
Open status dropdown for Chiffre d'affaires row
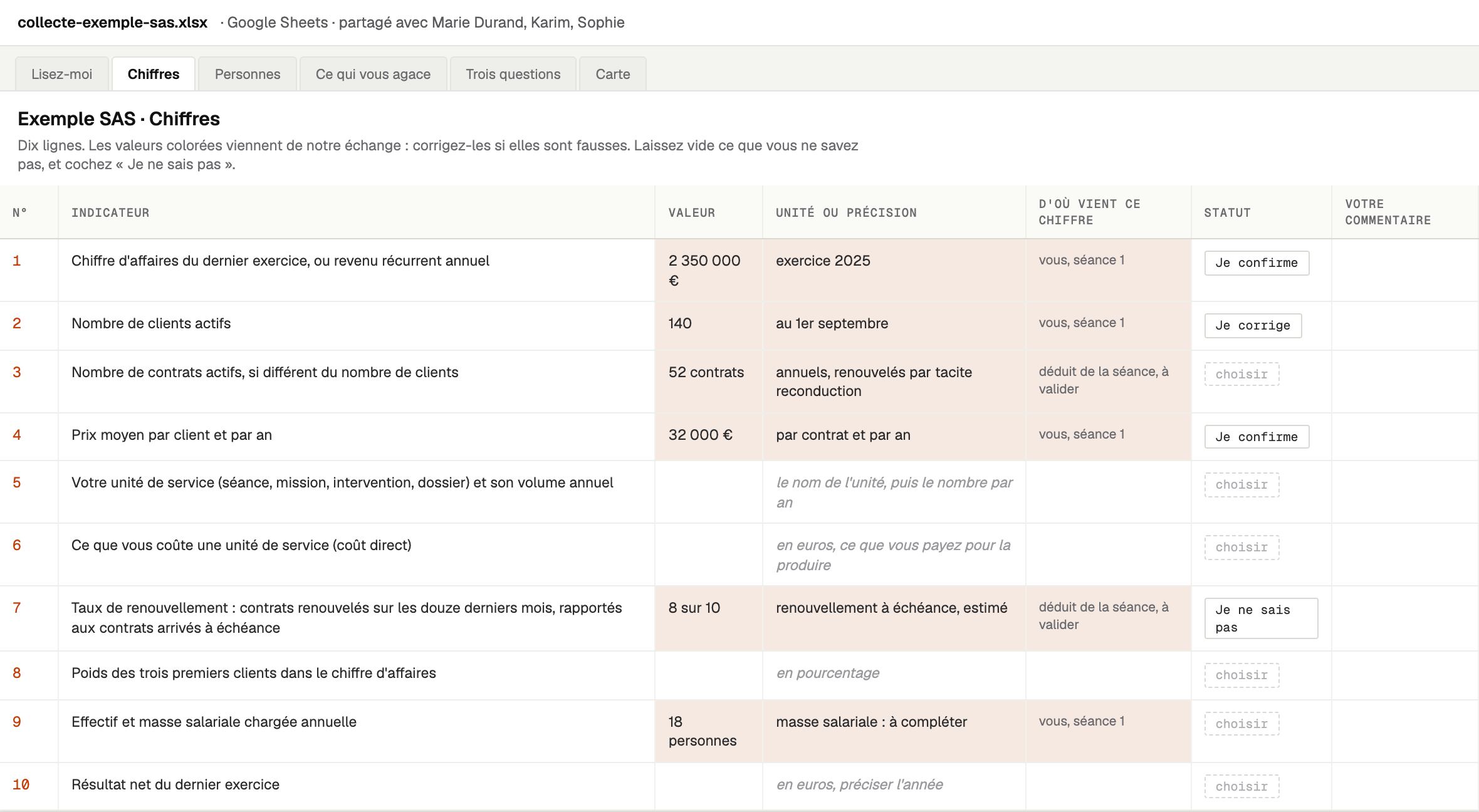1257,263
